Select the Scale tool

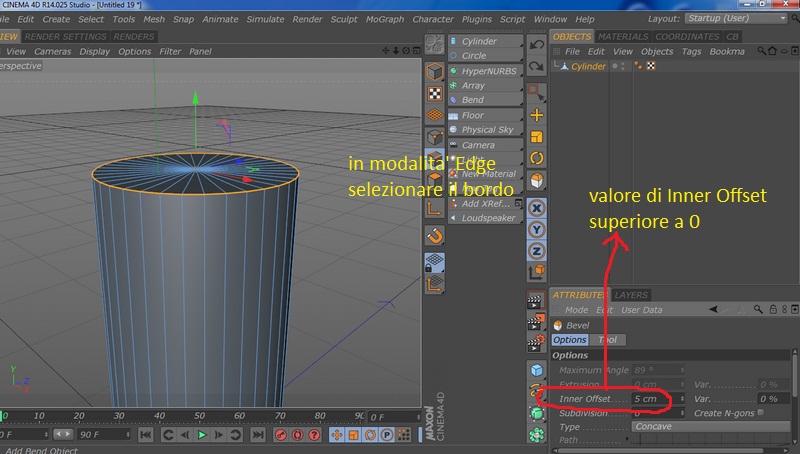(537, 137)
